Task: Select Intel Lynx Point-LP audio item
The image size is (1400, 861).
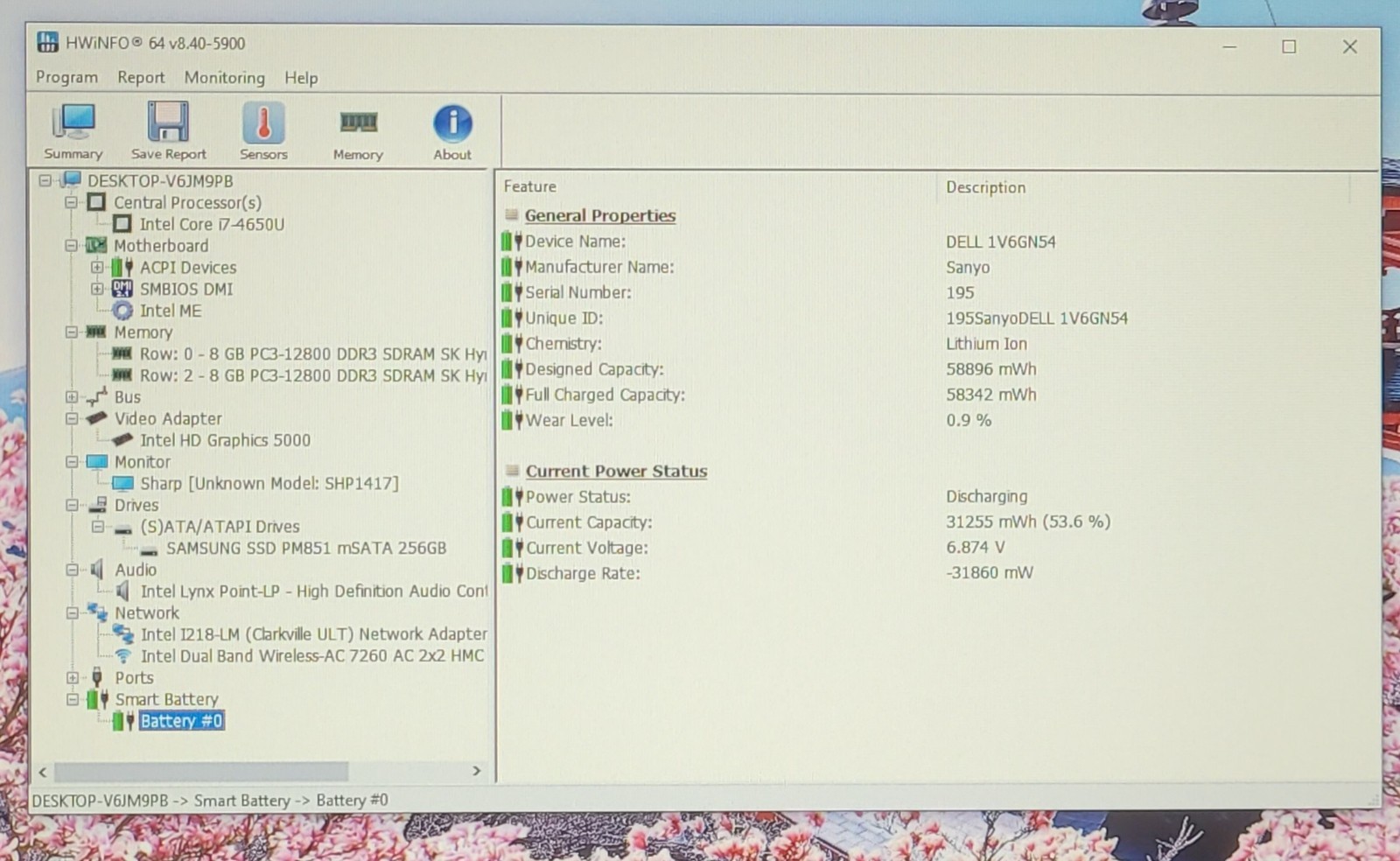Action: point(314,591)
